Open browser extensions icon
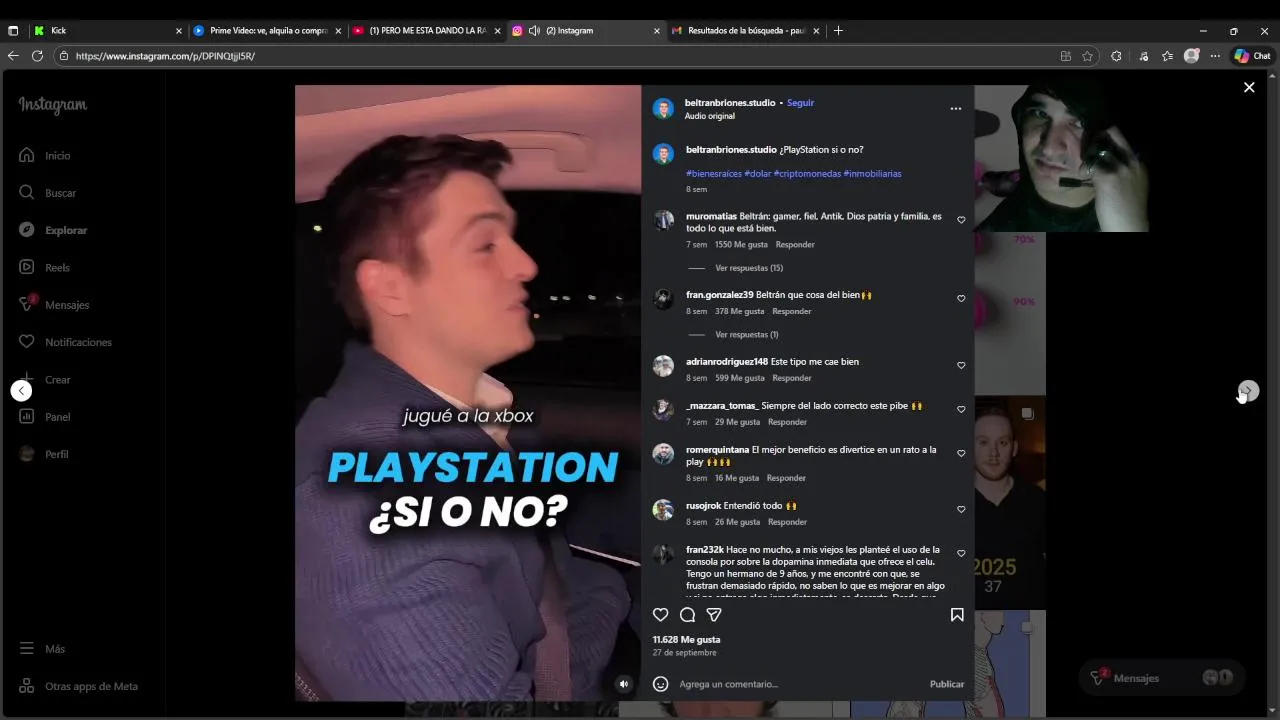The image size is (1280, 720). click(1116, 56)
